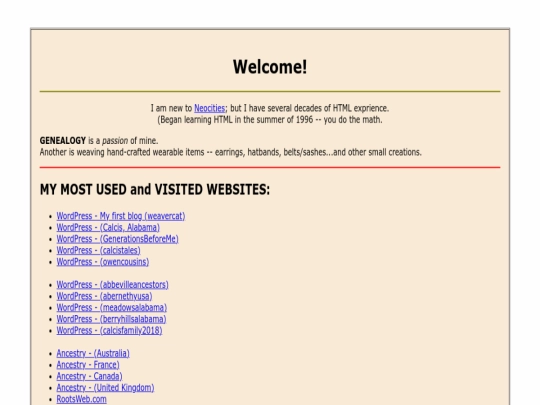This screenshot has width=540, height=405.
Task: Open the Neocities link
Action: pyautogui.click(x=209, y=108)
